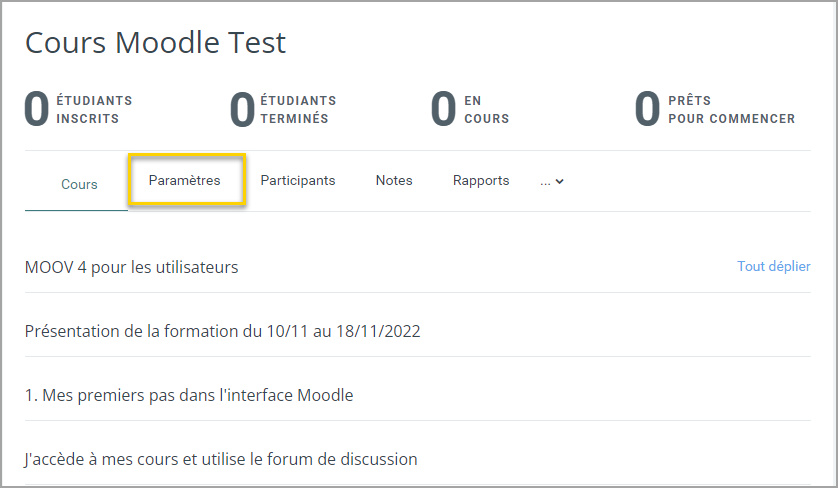The image size is (838, 488).
Task: Select the Étudiants terminés label
Action: click(x=298, y=110)
